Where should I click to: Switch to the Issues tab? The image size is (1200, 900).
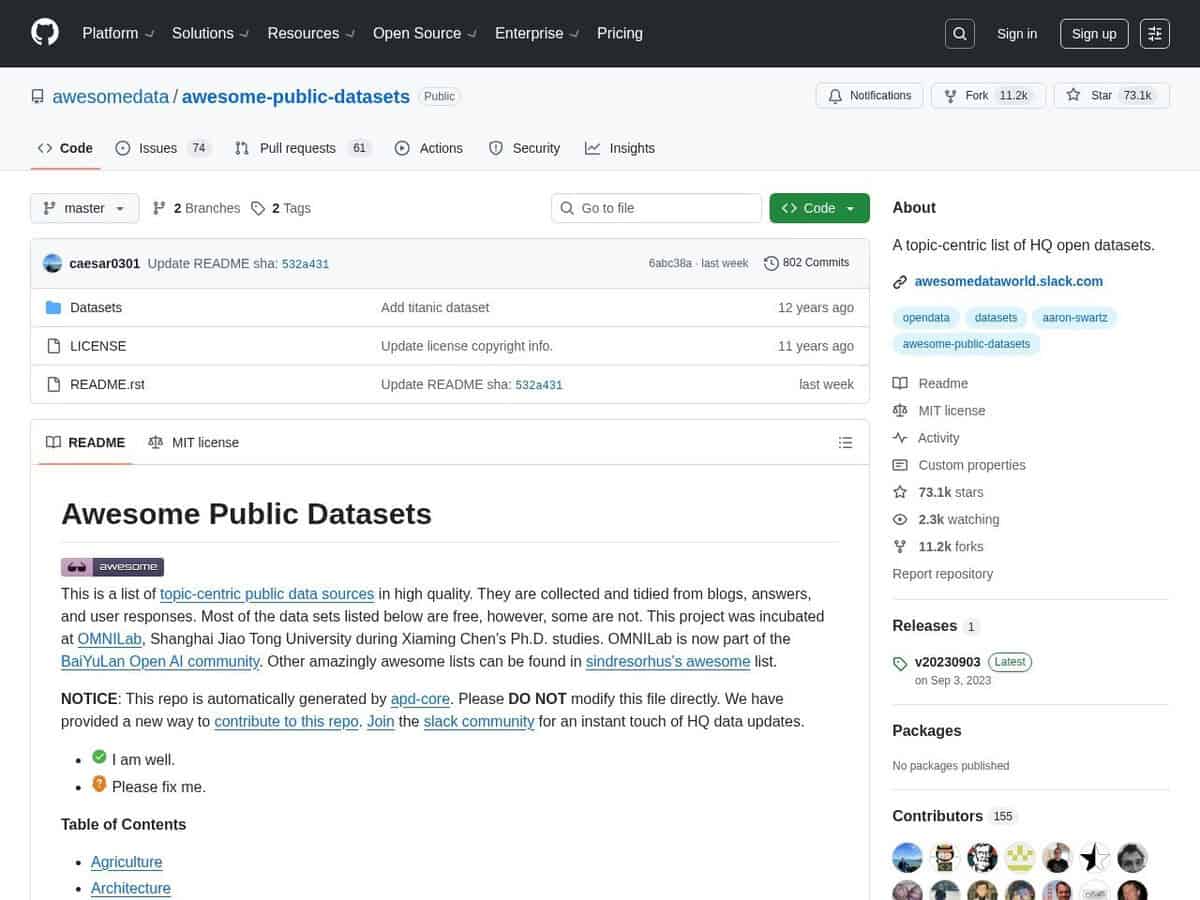pyautogui.click(x=161, y=148)
